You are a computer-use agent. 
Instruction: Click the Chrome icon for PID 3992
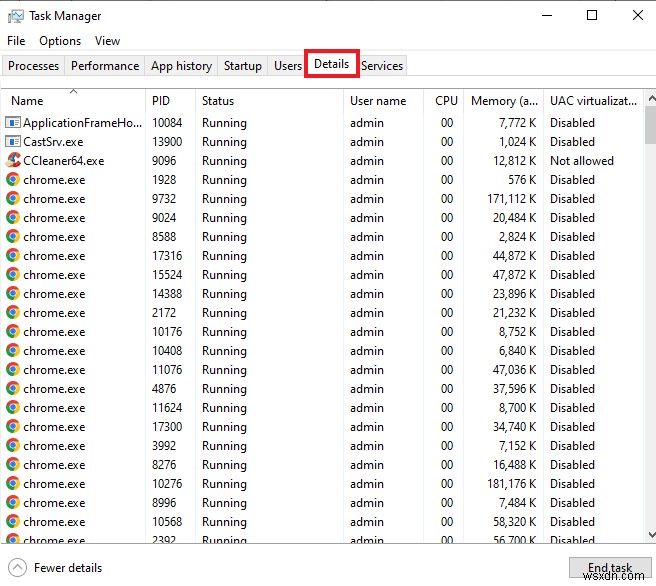click(x=13, y=446)
